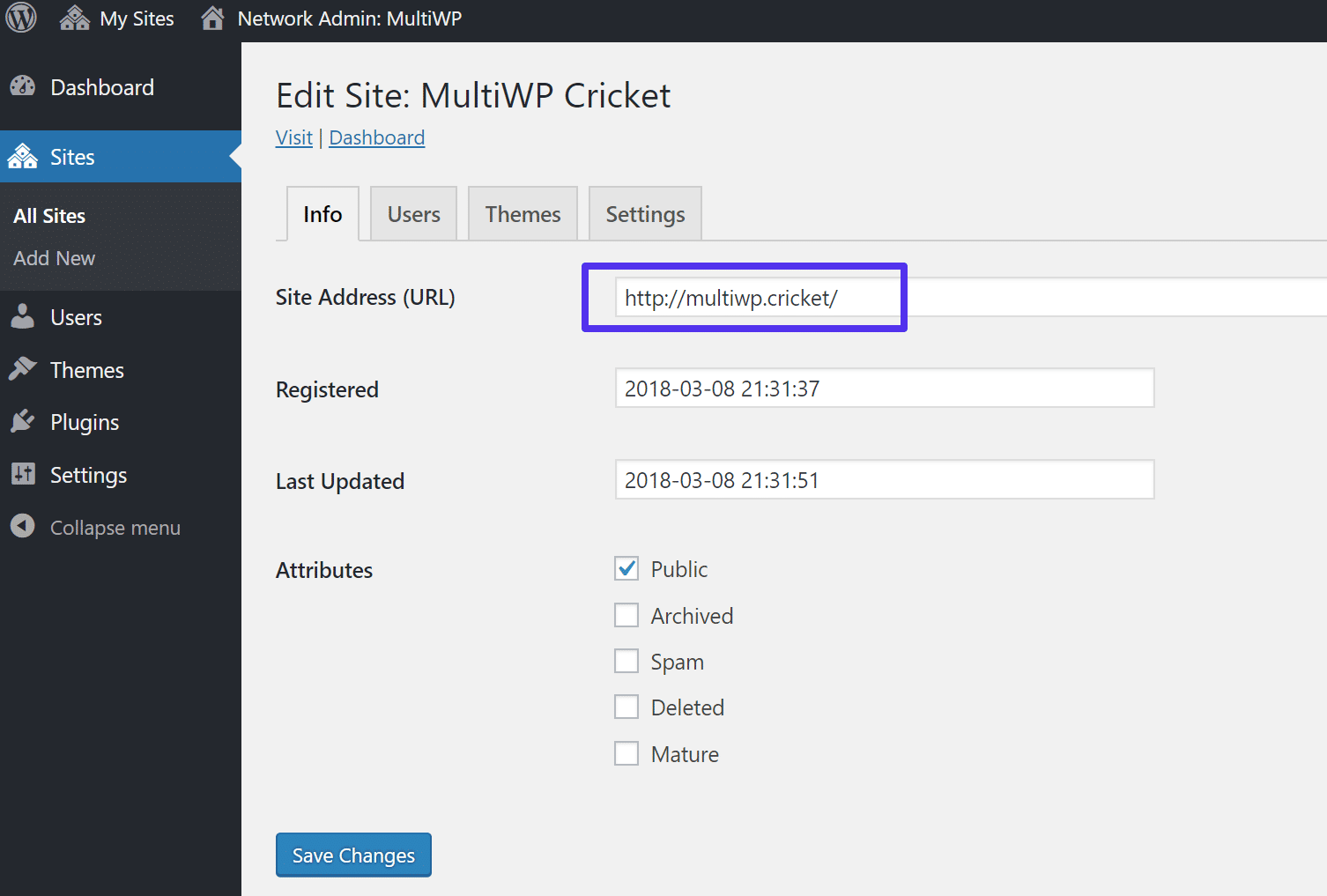
Task: Click the Registered date input field
Action: tap(885, 389)
